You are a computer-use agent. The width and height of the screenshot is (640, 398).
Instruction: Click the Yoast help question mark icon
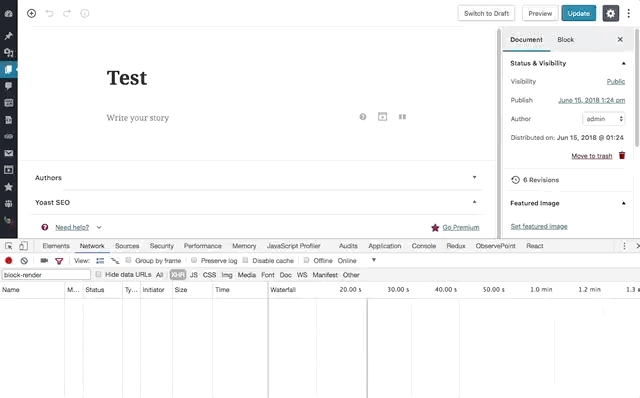pos(45,227)
